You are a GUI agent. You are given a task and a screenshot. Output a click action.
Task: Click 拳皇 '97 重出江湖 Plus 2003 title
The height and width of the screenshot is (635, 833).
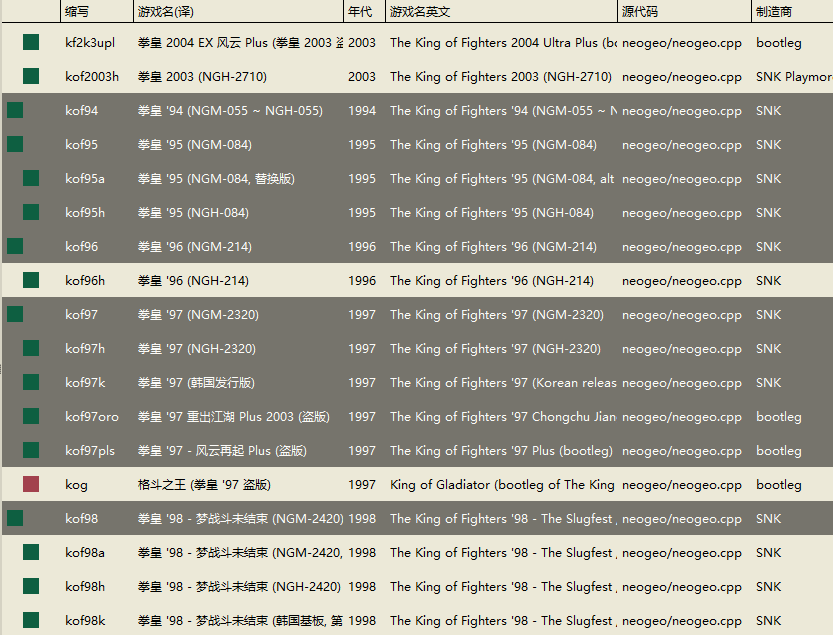[234, 417]
